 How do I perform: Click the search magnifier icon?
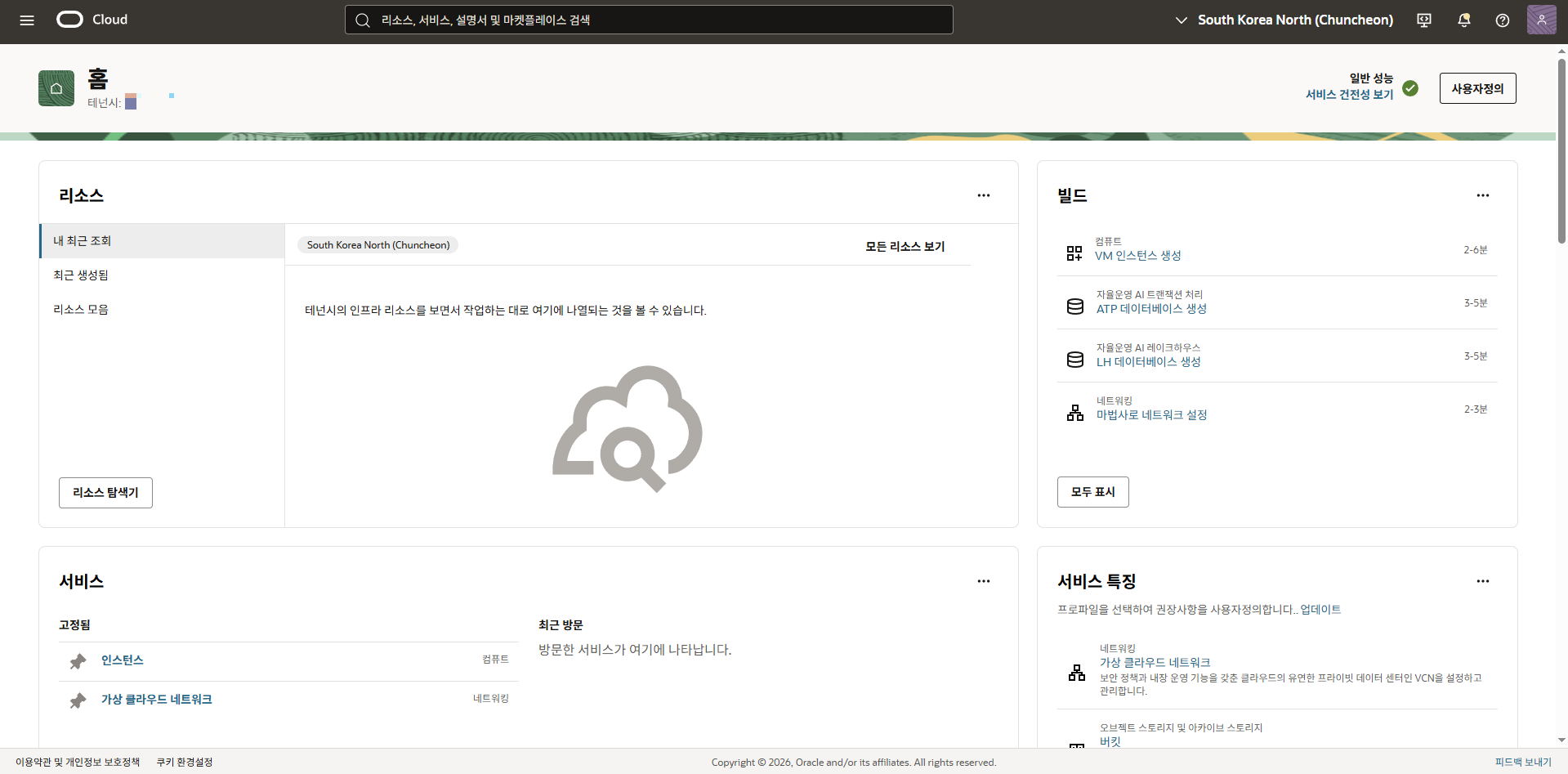pyautogui.click(x=363, y=20)
